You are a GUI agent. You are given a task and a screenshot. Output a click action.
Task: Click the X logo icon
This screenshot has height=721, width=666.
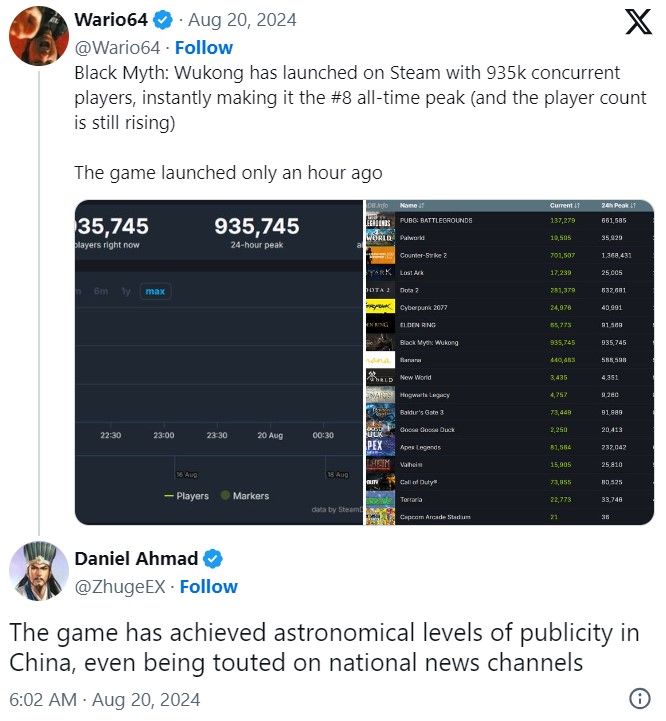click(x=638, y=22)
